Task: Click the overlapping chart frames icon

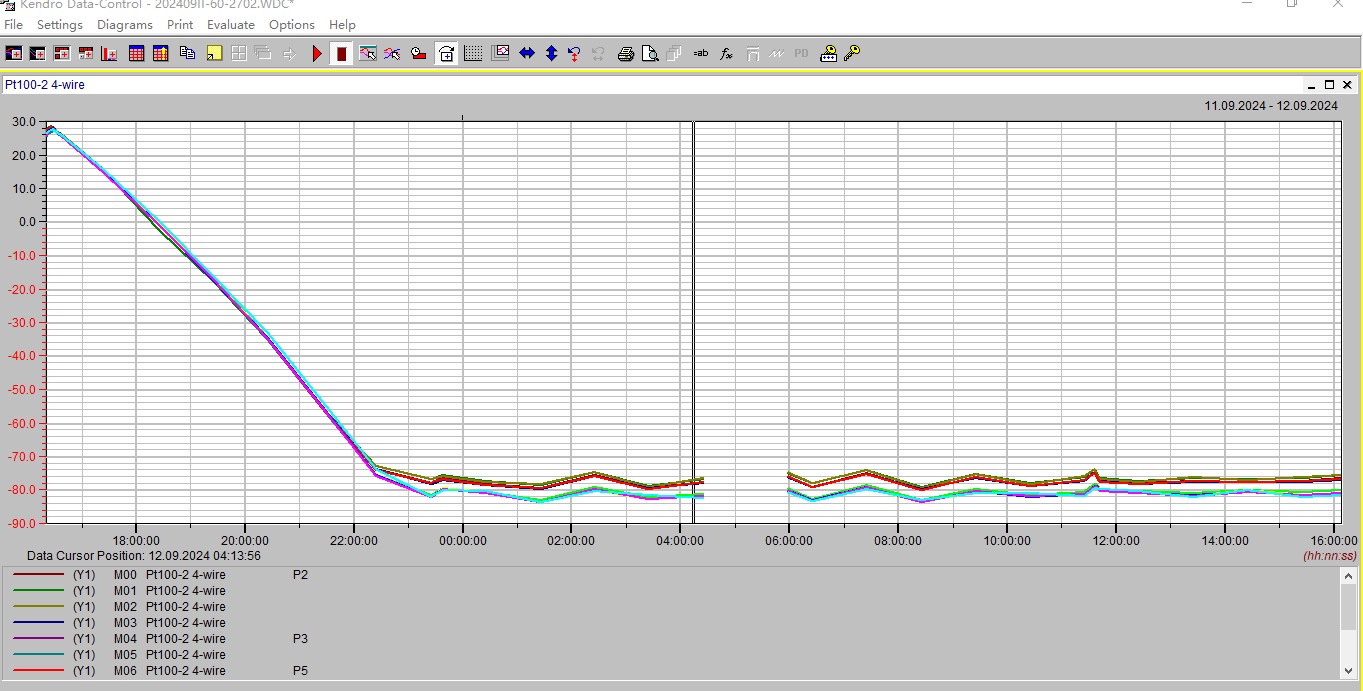Action: [500, 54]
